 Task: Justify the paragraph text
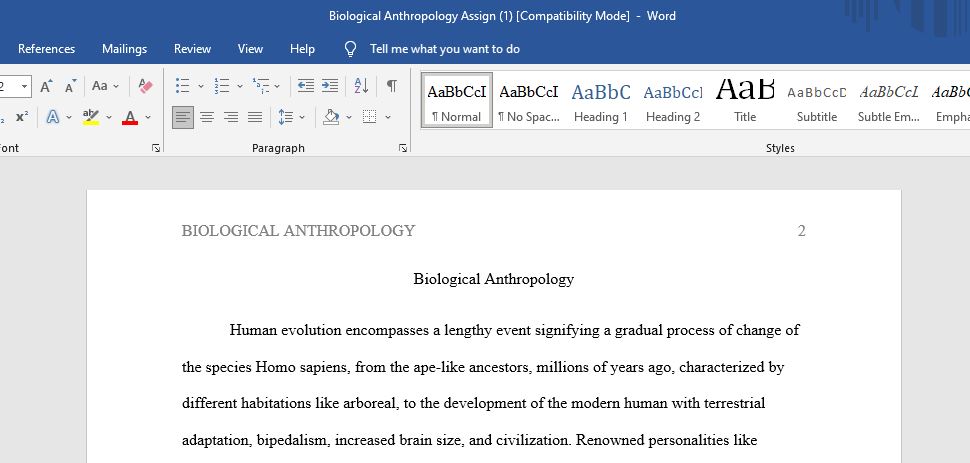pos(255,116)
